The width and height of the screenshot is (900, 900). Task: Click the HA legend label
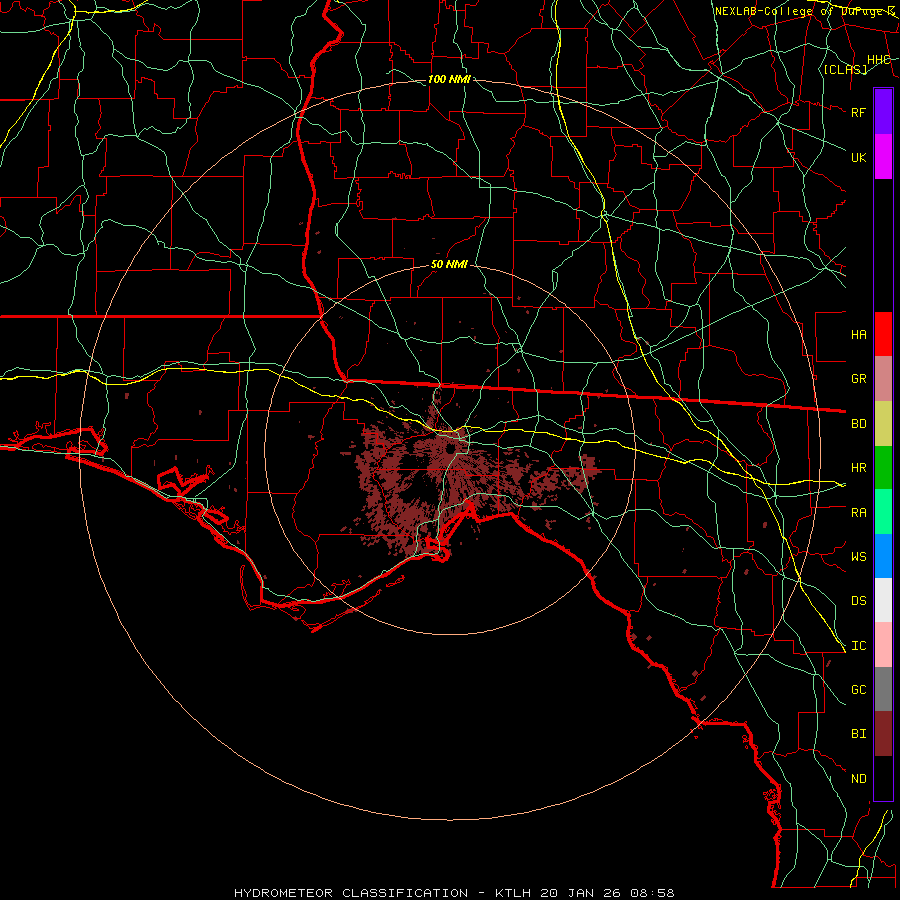(859, 334)
